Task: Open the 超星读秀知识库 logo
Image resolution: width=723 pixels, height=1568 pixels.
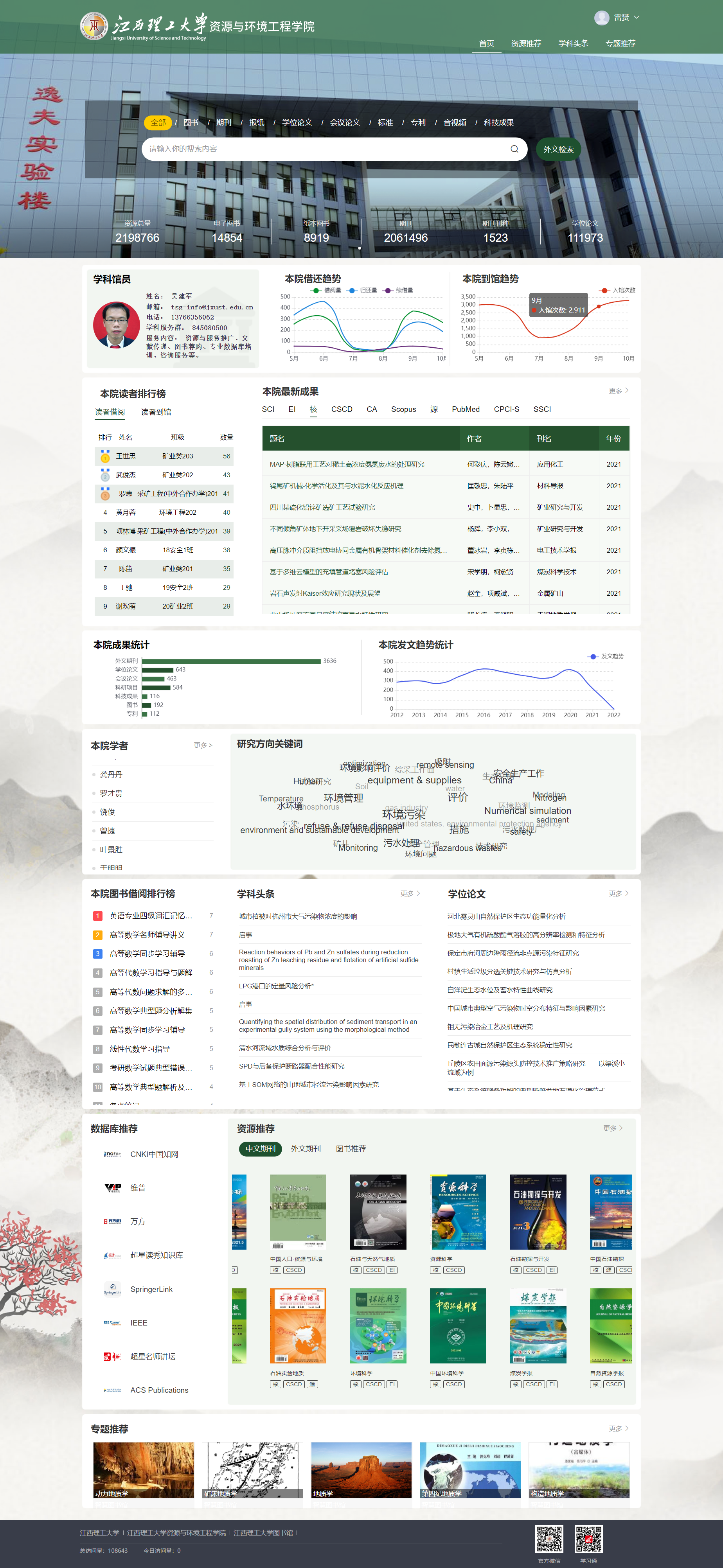Action: click(x=112, y=1255)
